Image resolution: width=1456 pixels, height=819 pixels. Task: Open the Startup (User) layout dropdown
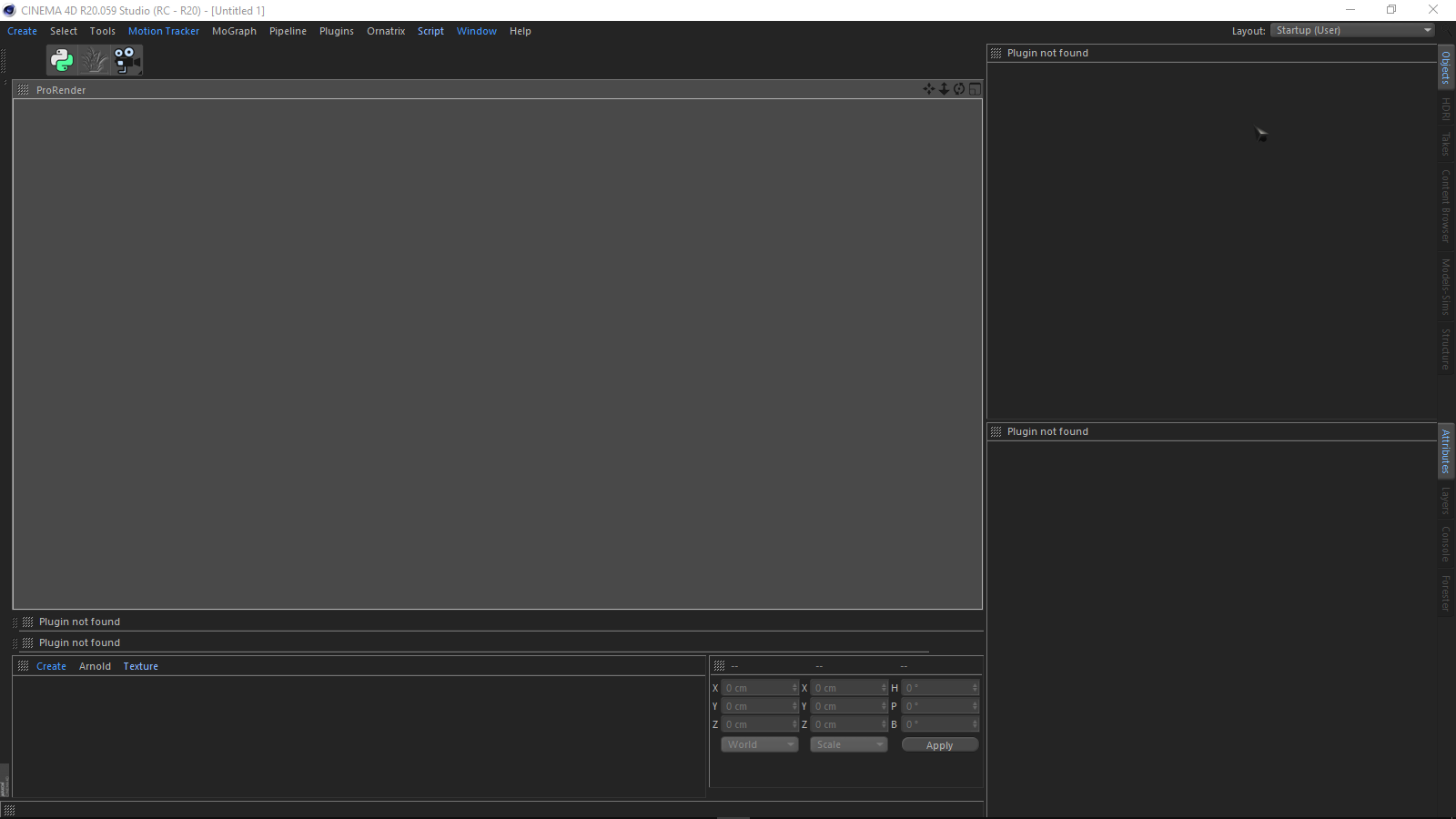(1352, 30)
